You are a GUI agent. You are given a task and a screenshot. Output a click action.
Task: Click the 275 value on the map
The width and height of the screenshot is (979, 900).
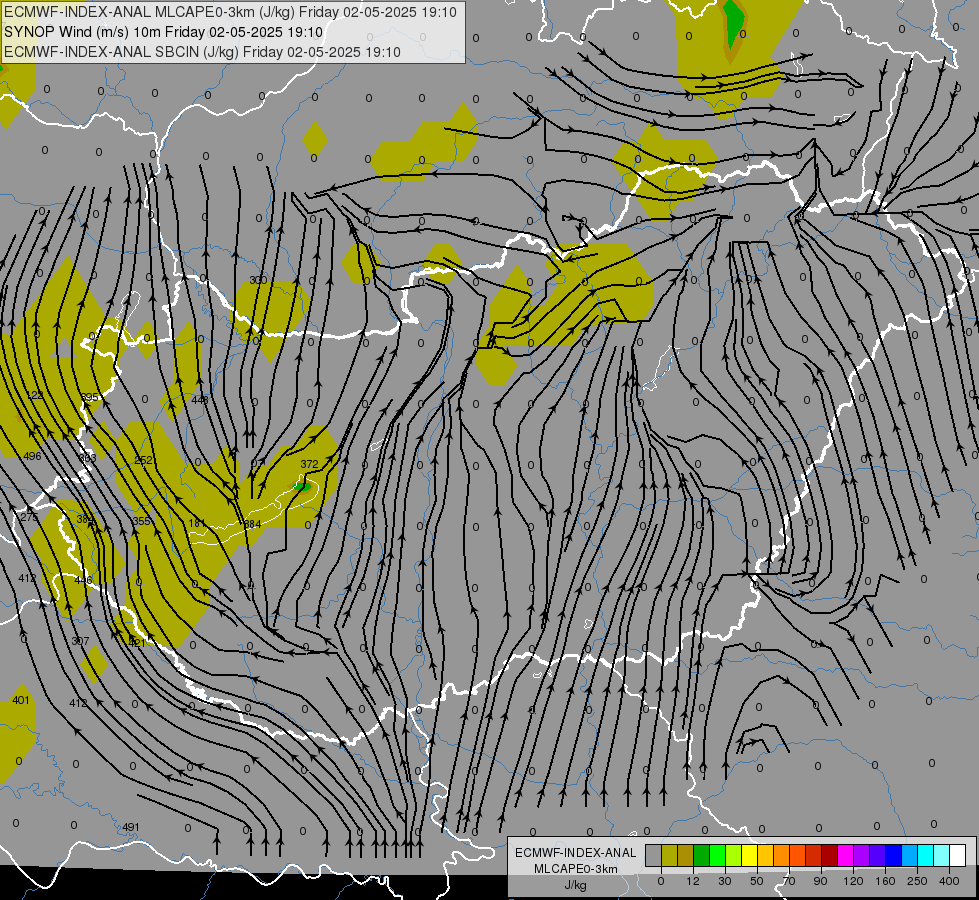(x=29, y=517)
